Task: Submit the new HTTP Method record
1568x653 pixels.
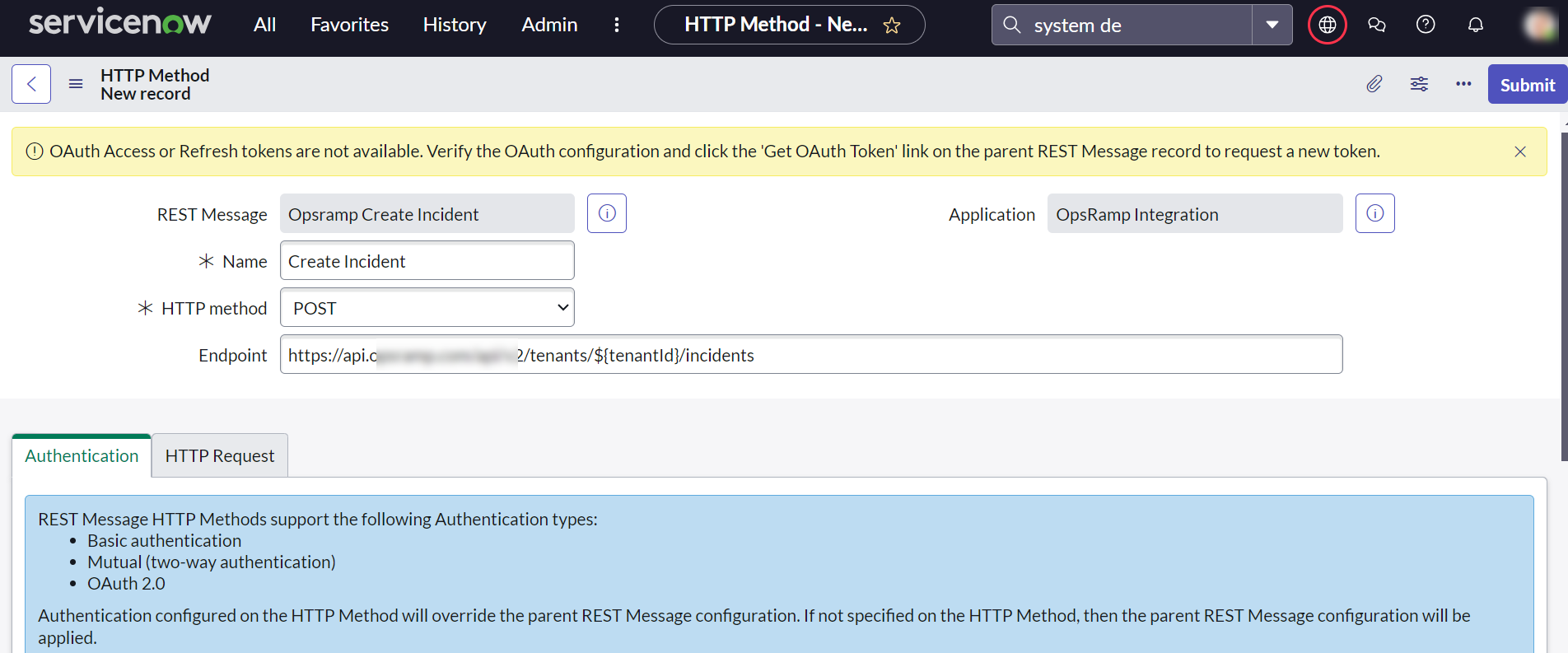Action: coord(1528,84)
